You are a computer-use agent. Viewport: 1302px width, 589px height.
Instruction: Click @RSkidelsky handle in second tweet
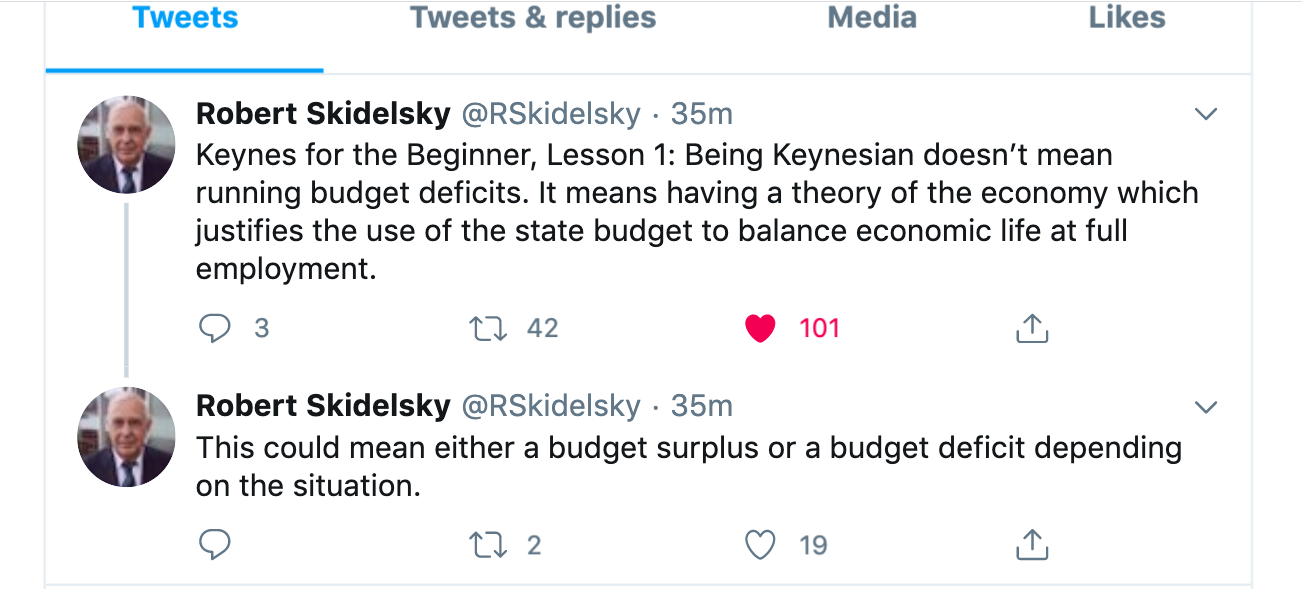pyautogui.click(x=550, y=406)
